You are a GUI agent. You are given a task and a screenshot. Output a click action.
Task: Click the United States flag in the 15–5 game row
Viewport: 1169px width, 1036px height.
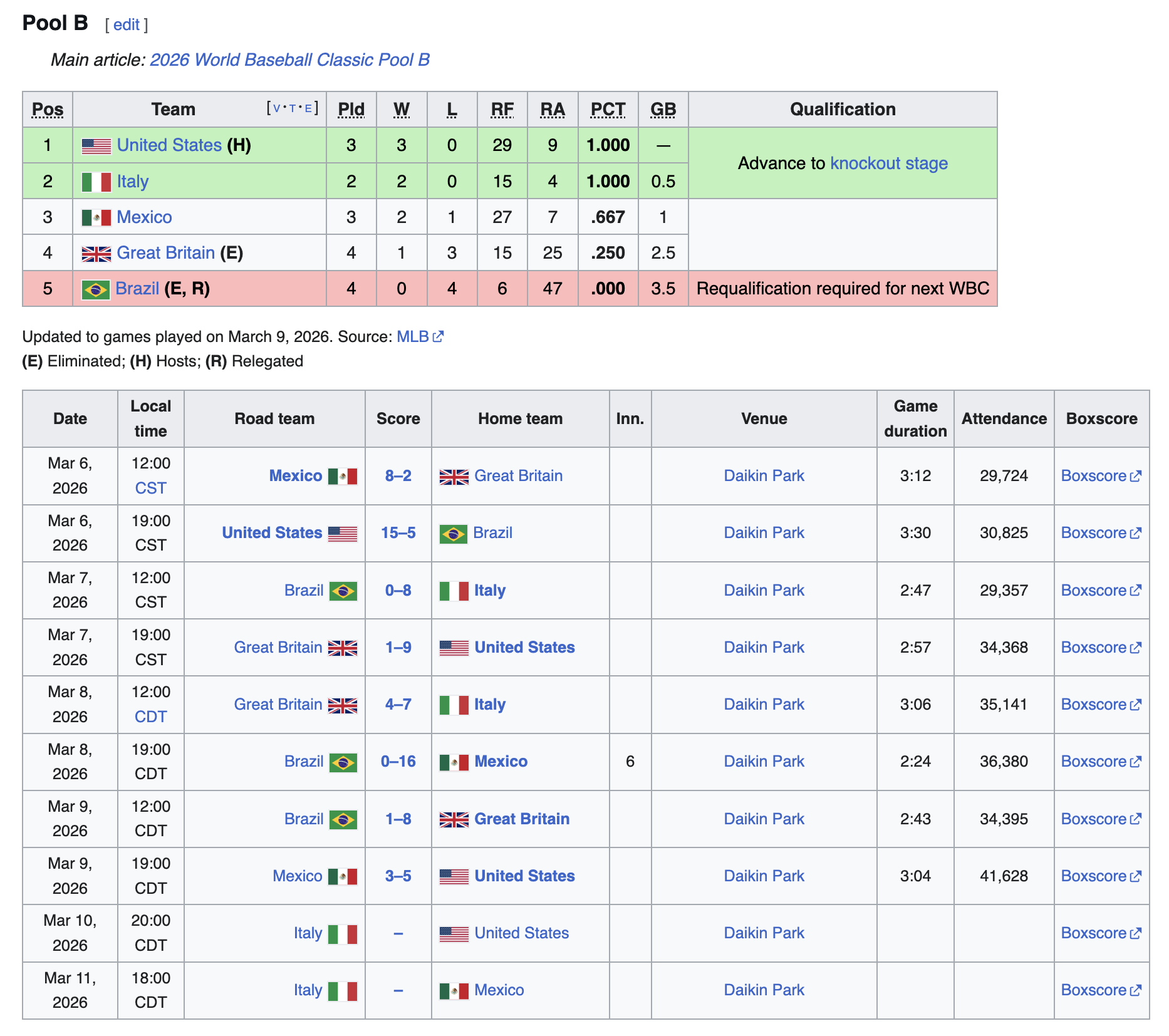point(343,534)
